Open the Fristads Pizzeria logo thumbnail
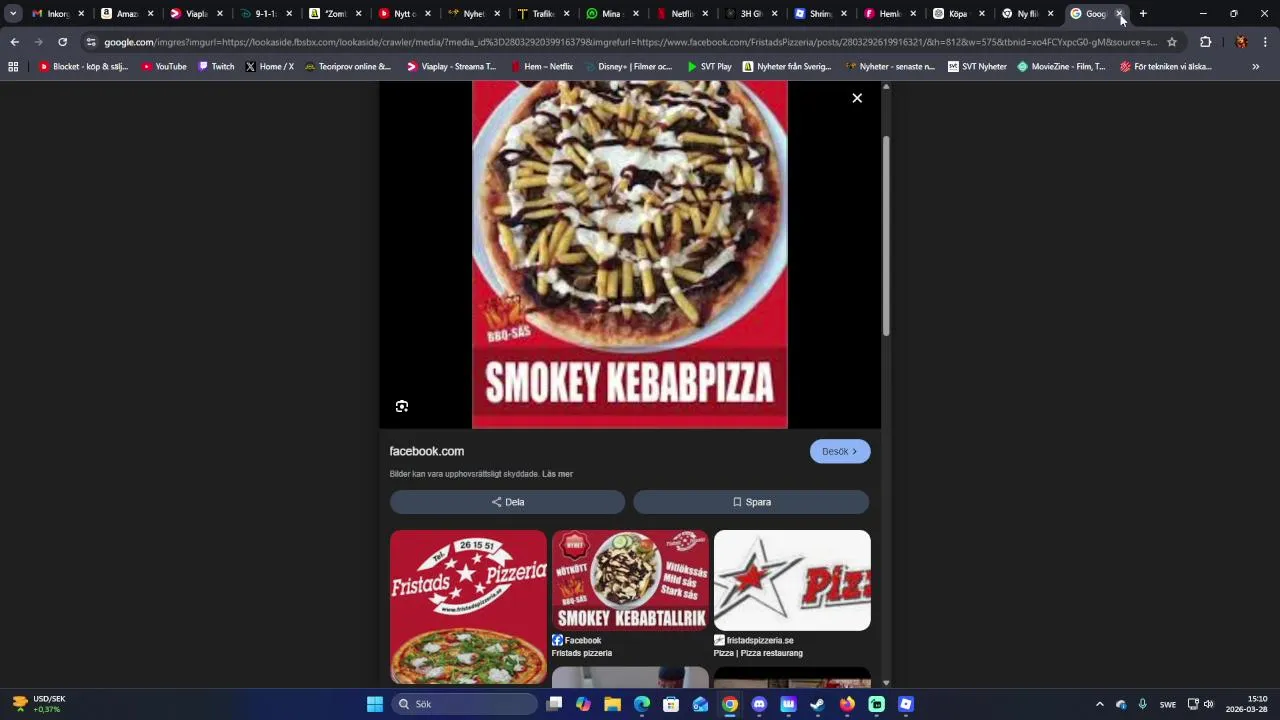 click(468, 607)
